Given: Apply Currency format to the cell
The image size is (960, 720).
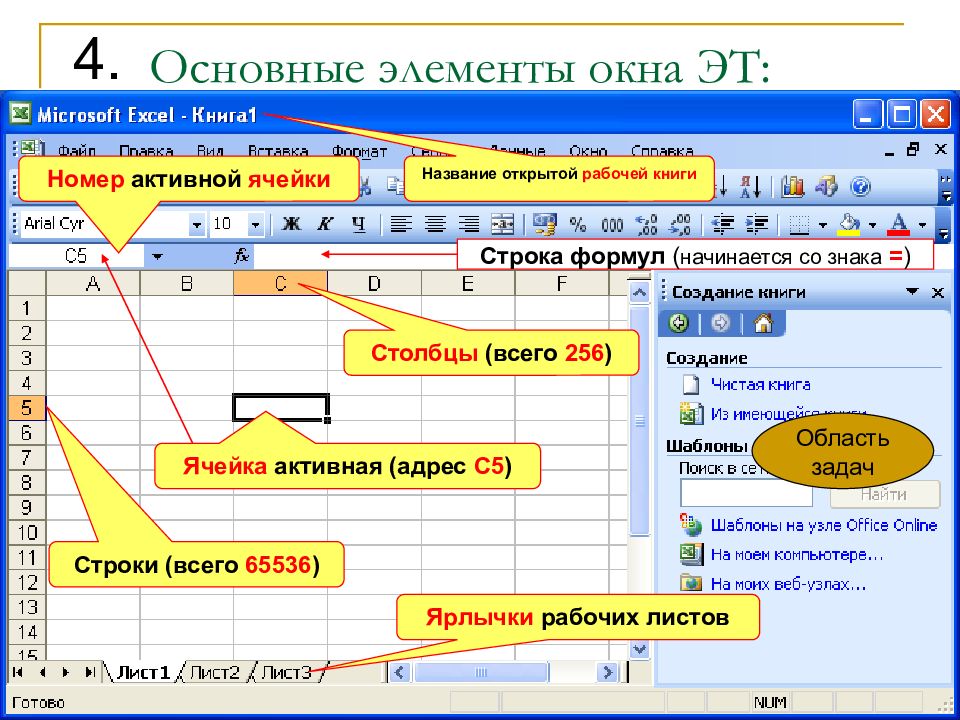Looking at the screenshot, I should [544, 224].
